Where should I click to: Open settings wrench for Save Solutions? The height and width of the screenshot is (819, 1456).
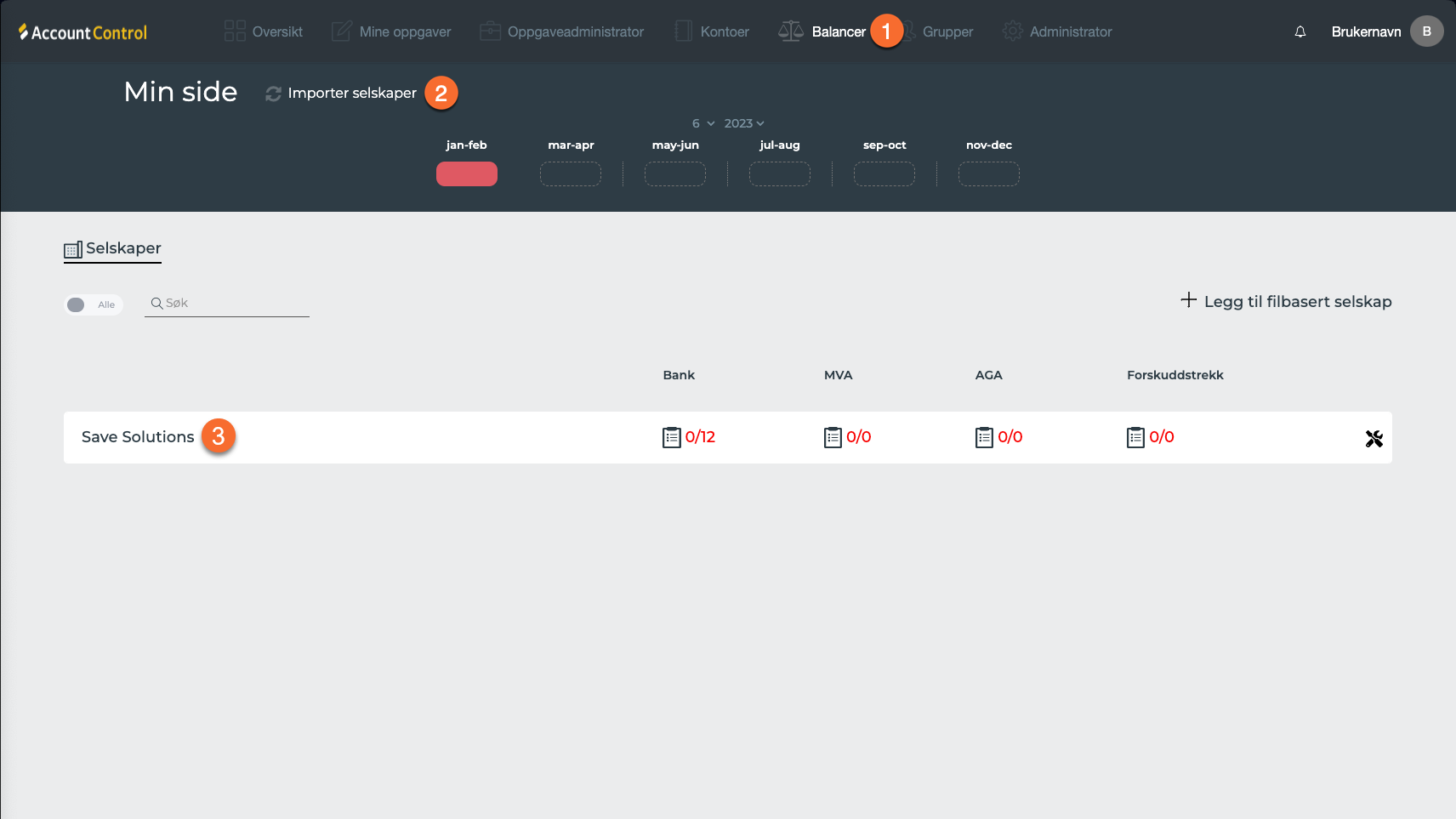pyautogui.click(x=1374, y=439)
